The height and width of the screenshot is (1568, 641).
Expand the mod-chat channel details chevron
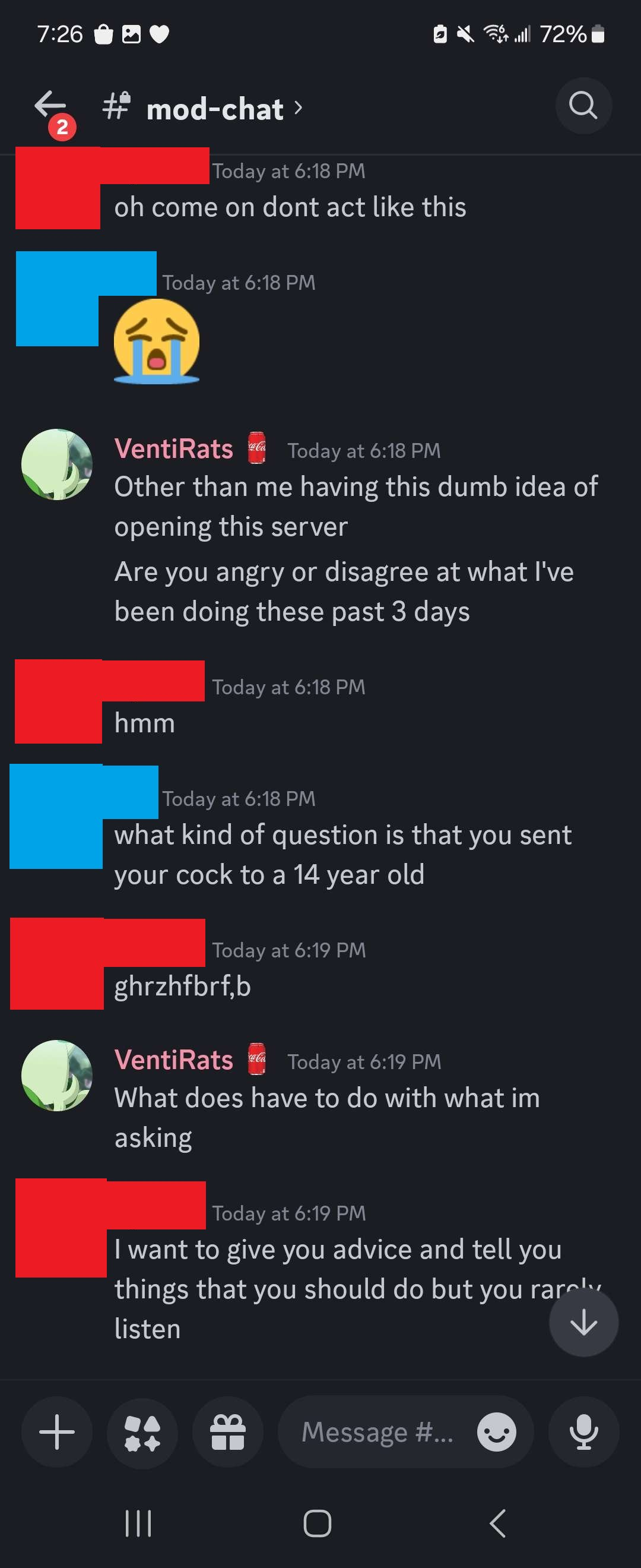coord(298,108)
